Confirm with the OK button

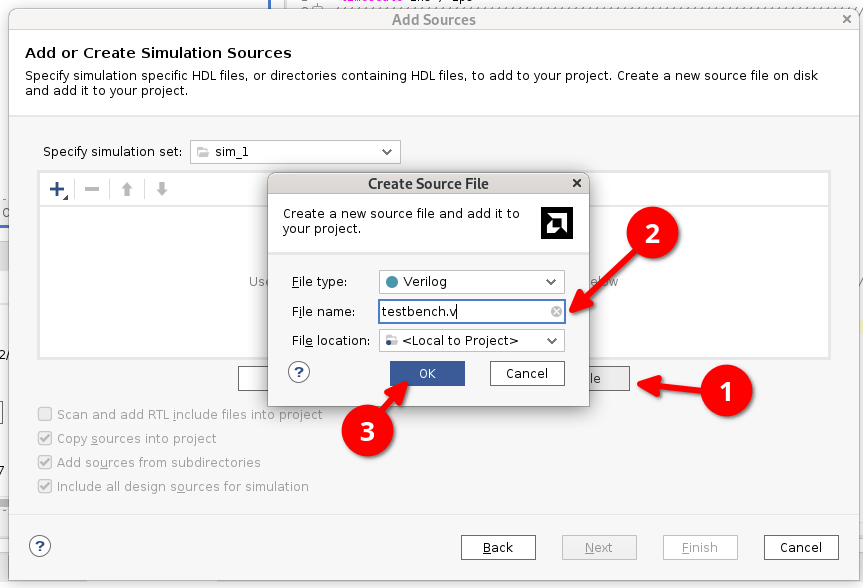[x=427, y=373]
